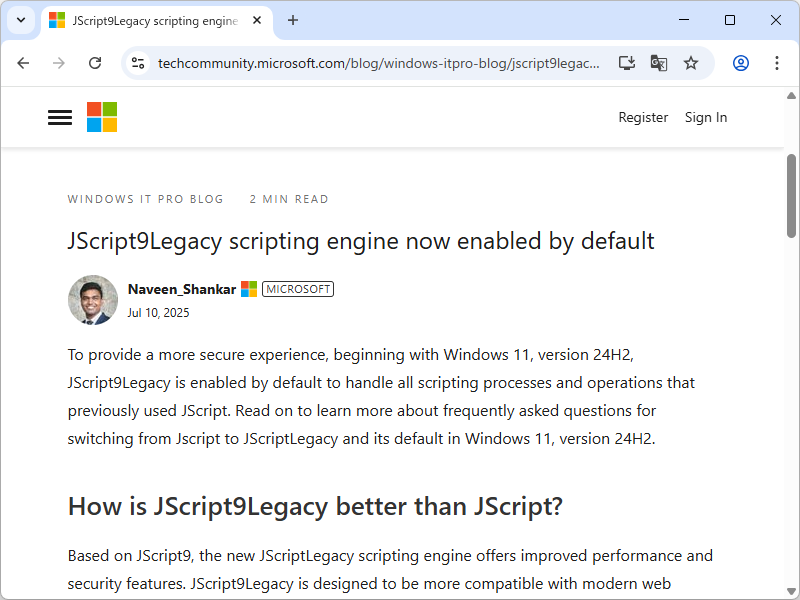Open the Chrome profile icon
The height and width of the screenshot is (600, 800).
coord(740,62)
